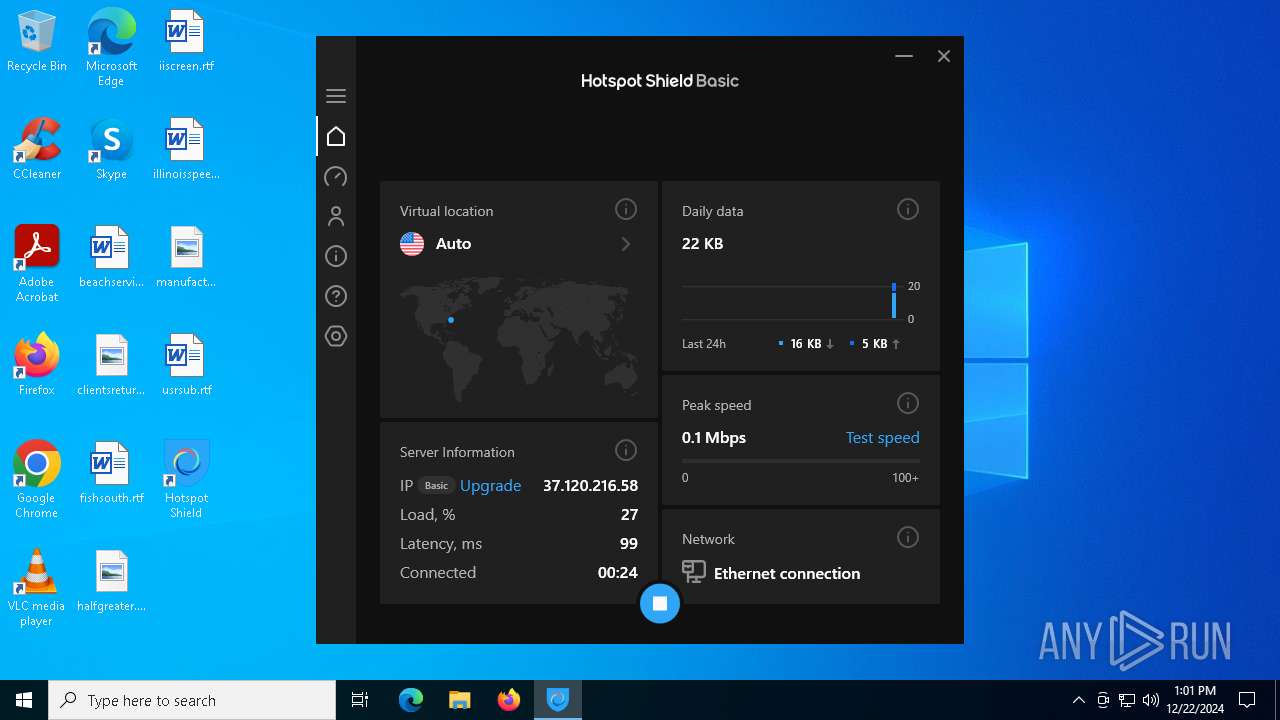Image resolution: width=1280 pixels, height=720 pixels.
Task: Open the About info icon in sidebar
Action: pyautogui.click(x=336, y=256)
